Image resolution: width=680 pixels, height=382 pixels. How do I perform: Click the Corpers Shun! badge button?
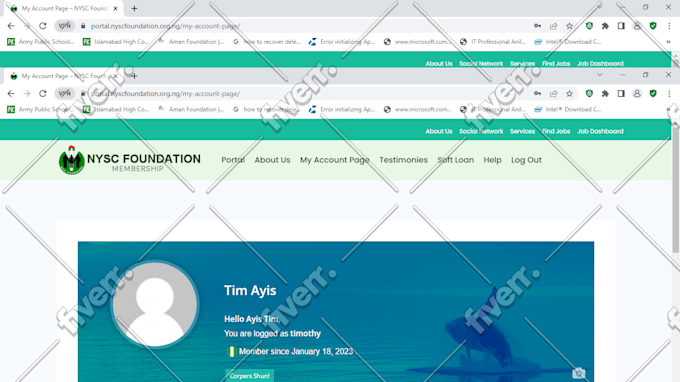coord(249,376)
